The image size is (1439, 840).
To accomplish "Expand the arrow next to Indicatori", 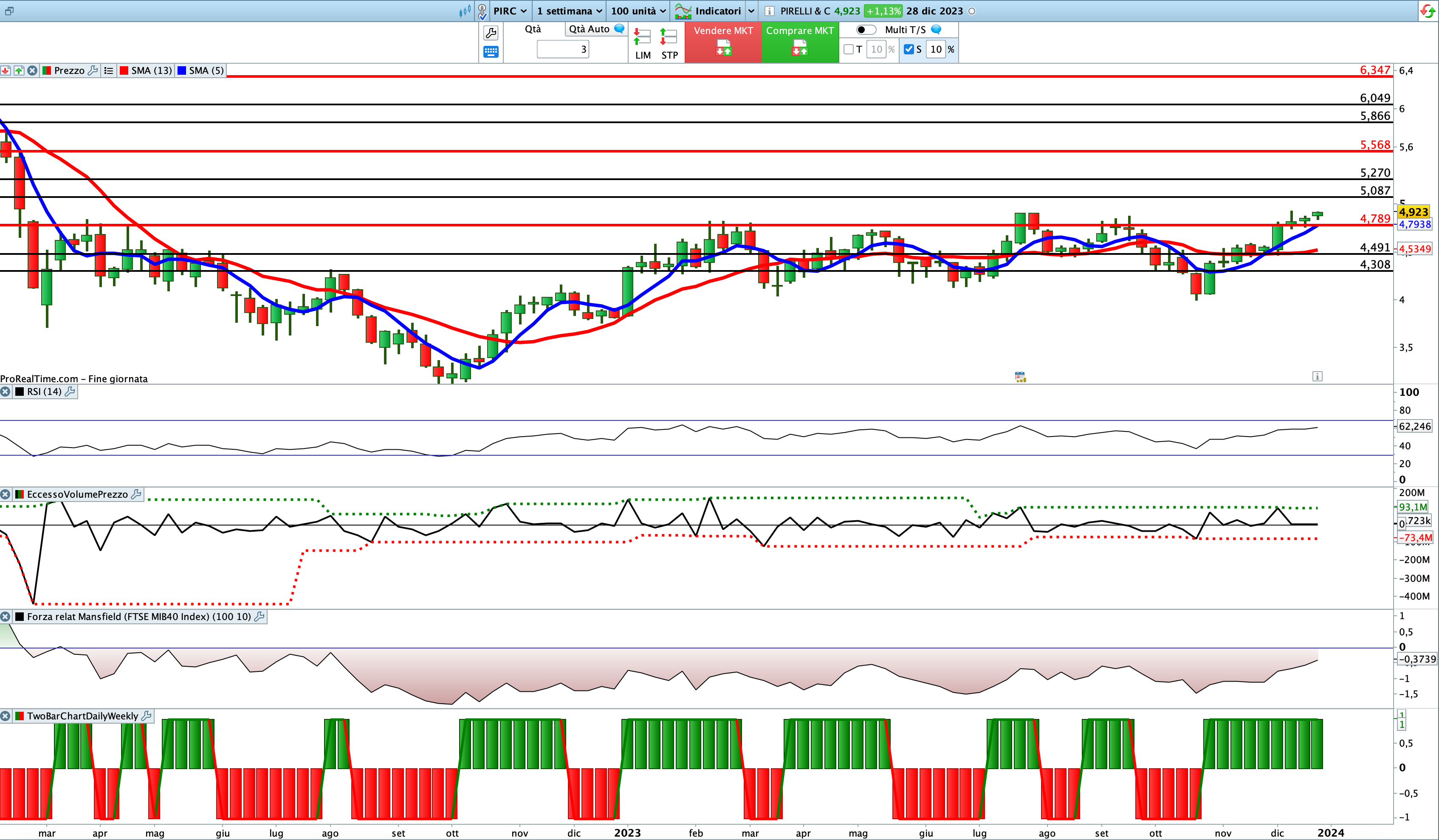I will [751, 11].
